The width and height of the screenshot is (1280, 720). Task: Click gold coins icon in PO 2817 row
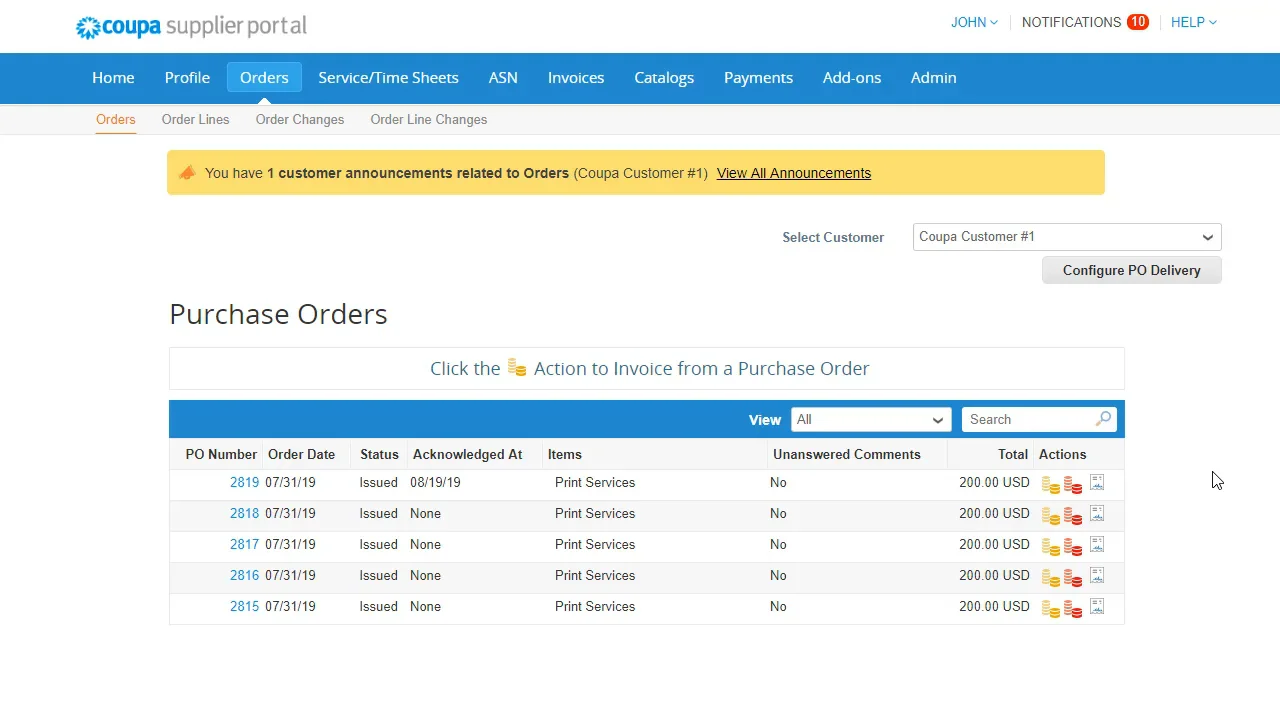point(1050,547)
